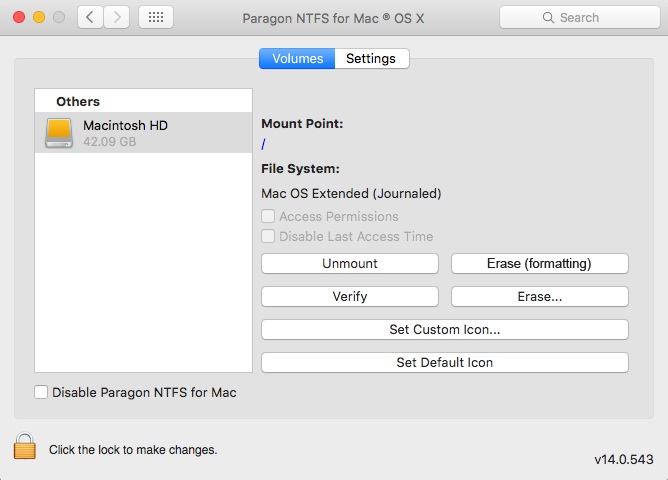
Task: Click the search magnifier icon
Action: click(x=548, y=18)
